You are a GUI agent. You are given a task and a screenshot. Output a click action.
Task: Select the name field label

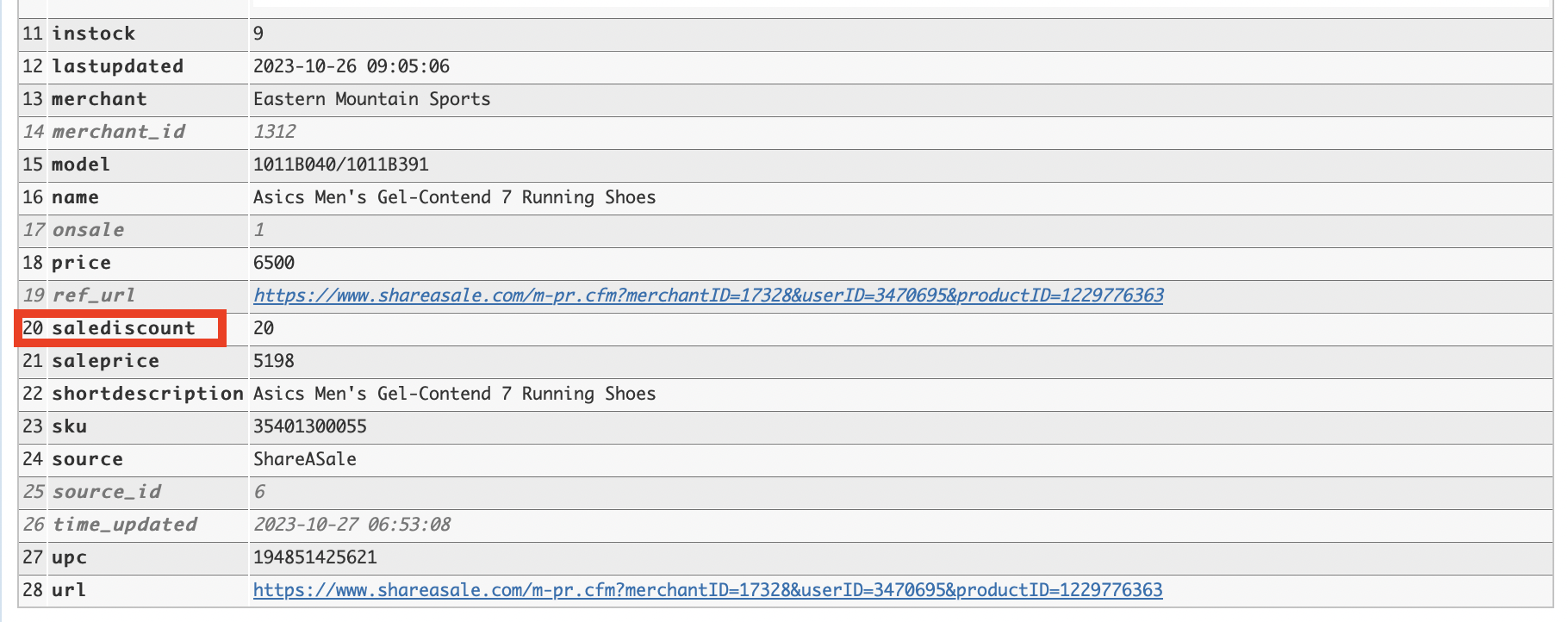click(75, 197)
